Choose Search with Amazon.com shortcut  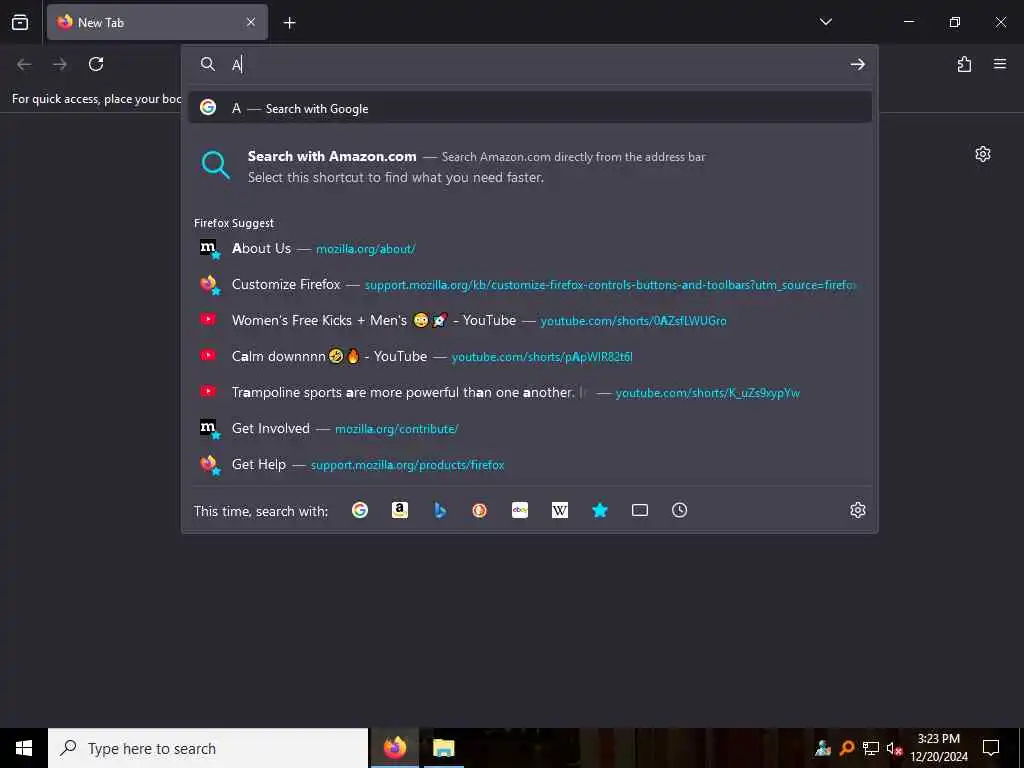[x=530, y=167]
